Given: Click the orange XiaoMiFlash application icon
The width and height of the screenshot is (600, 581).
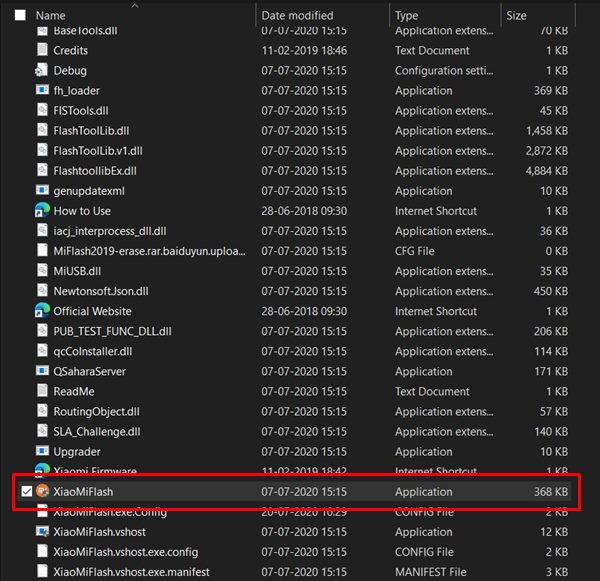Looking at the screenshot, I should tap(42, 491).
